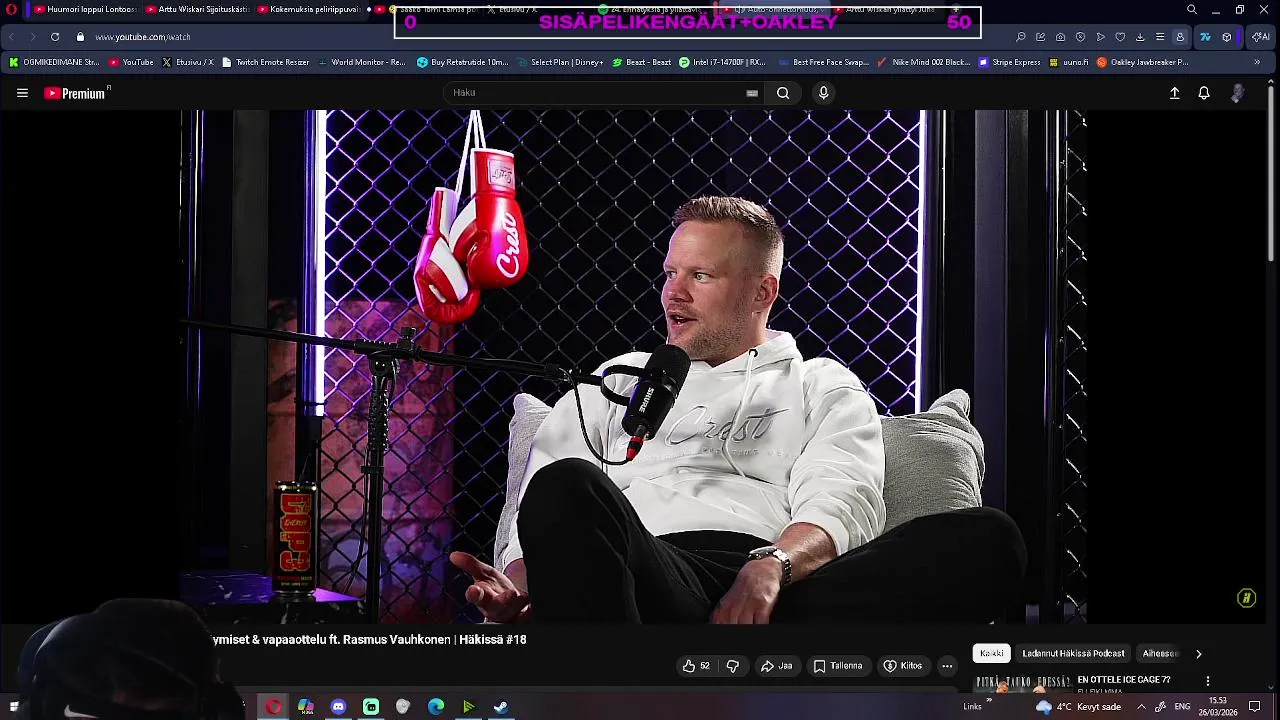The image size is (1280, 720).
Task: Click the YouTube search magnifier button
Action: (783, 93)
